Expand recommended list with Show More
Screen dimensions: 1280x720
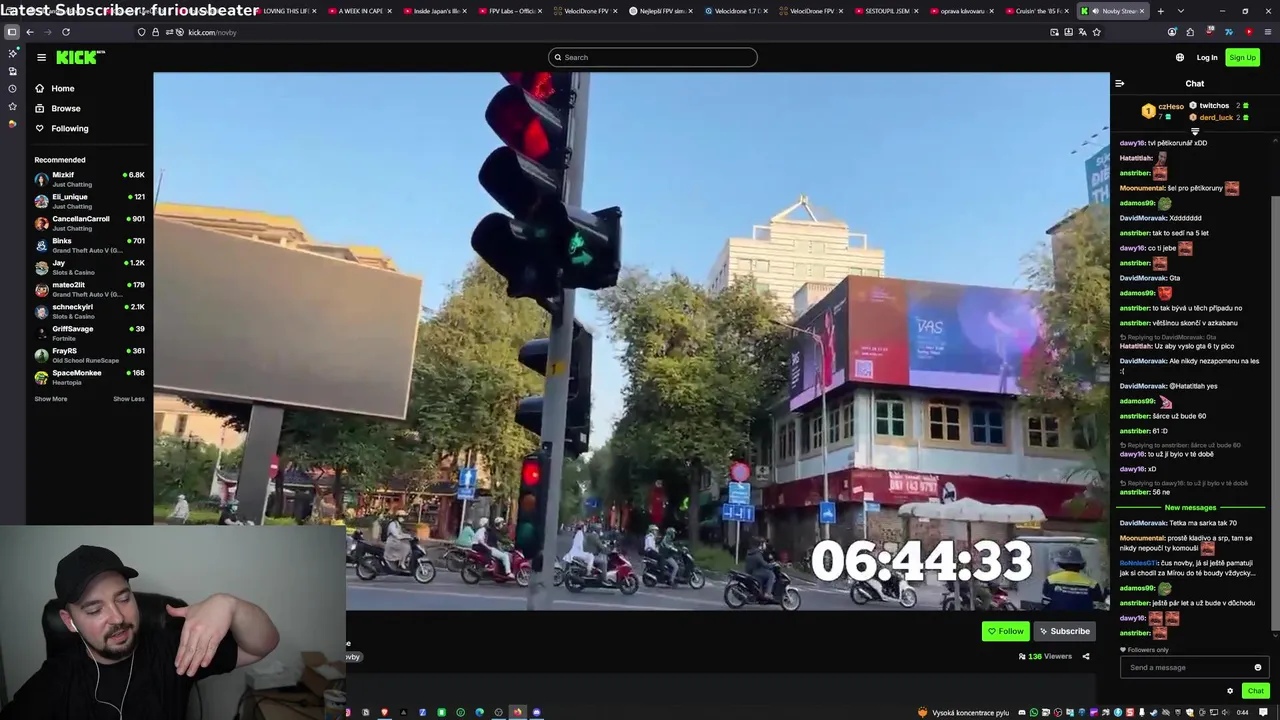coord(51,399)
